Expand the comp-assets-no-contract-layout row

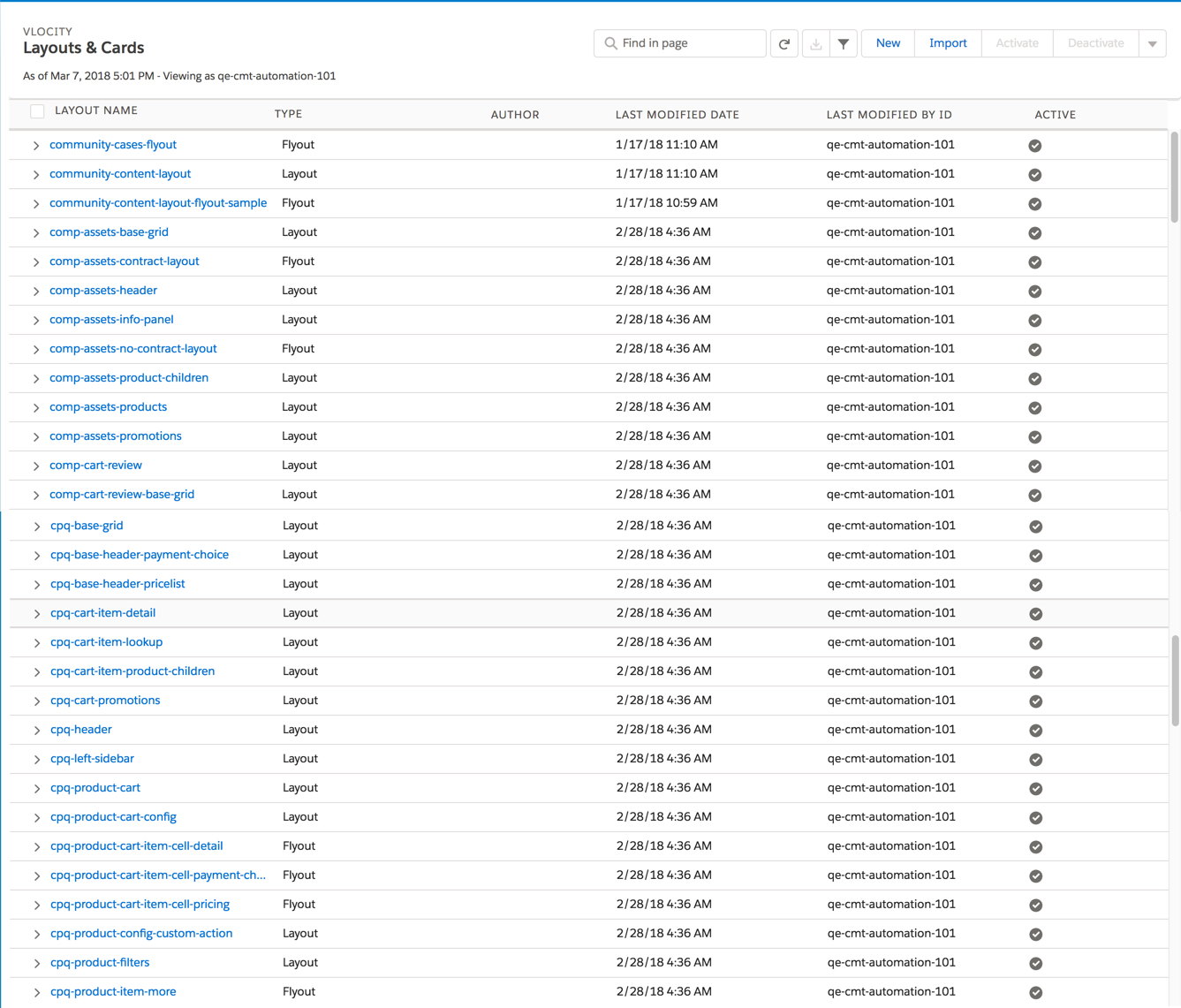tap(36, 350)
